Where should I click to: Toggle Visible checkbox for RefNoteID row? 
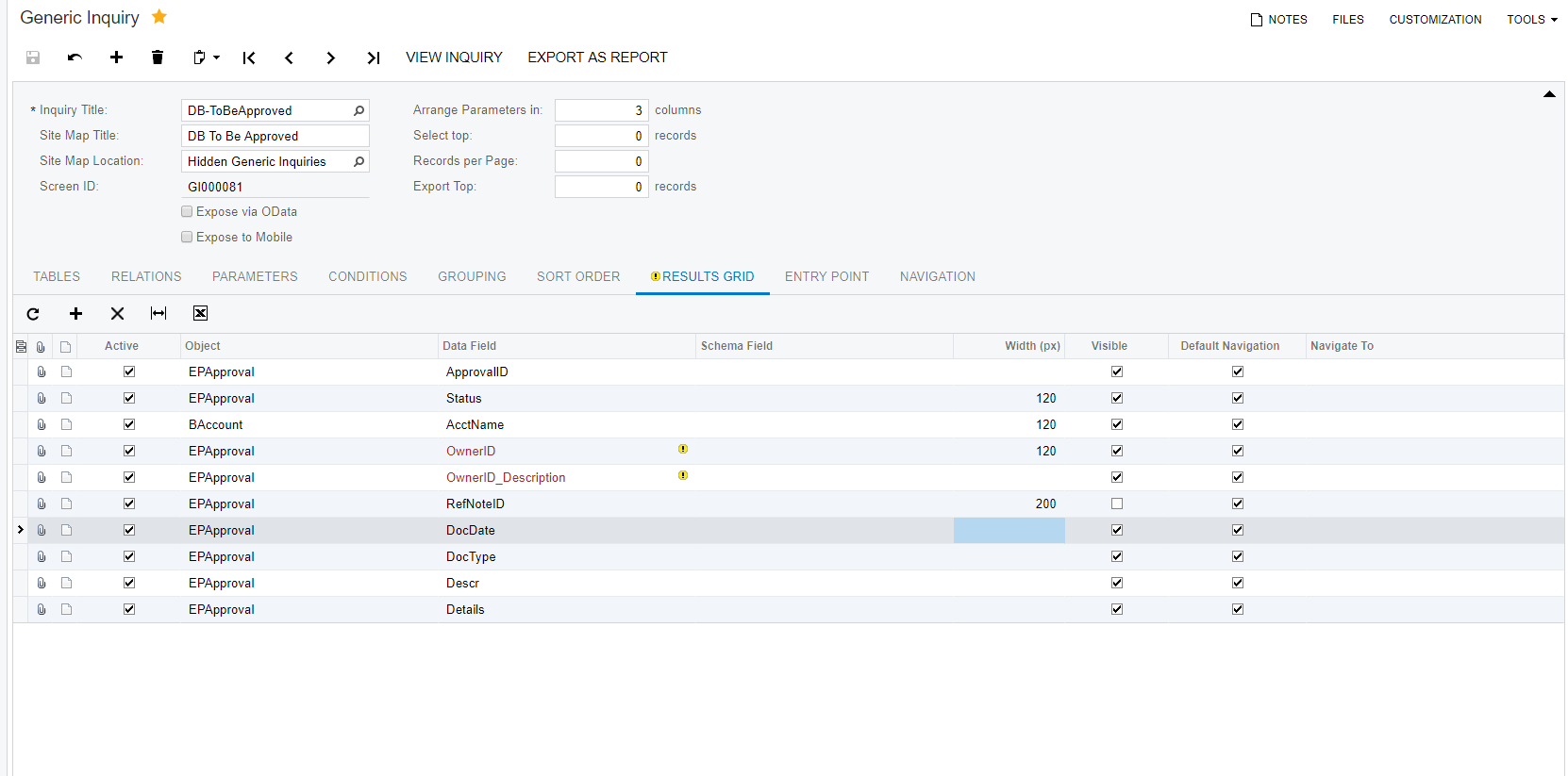[1117, 504]
